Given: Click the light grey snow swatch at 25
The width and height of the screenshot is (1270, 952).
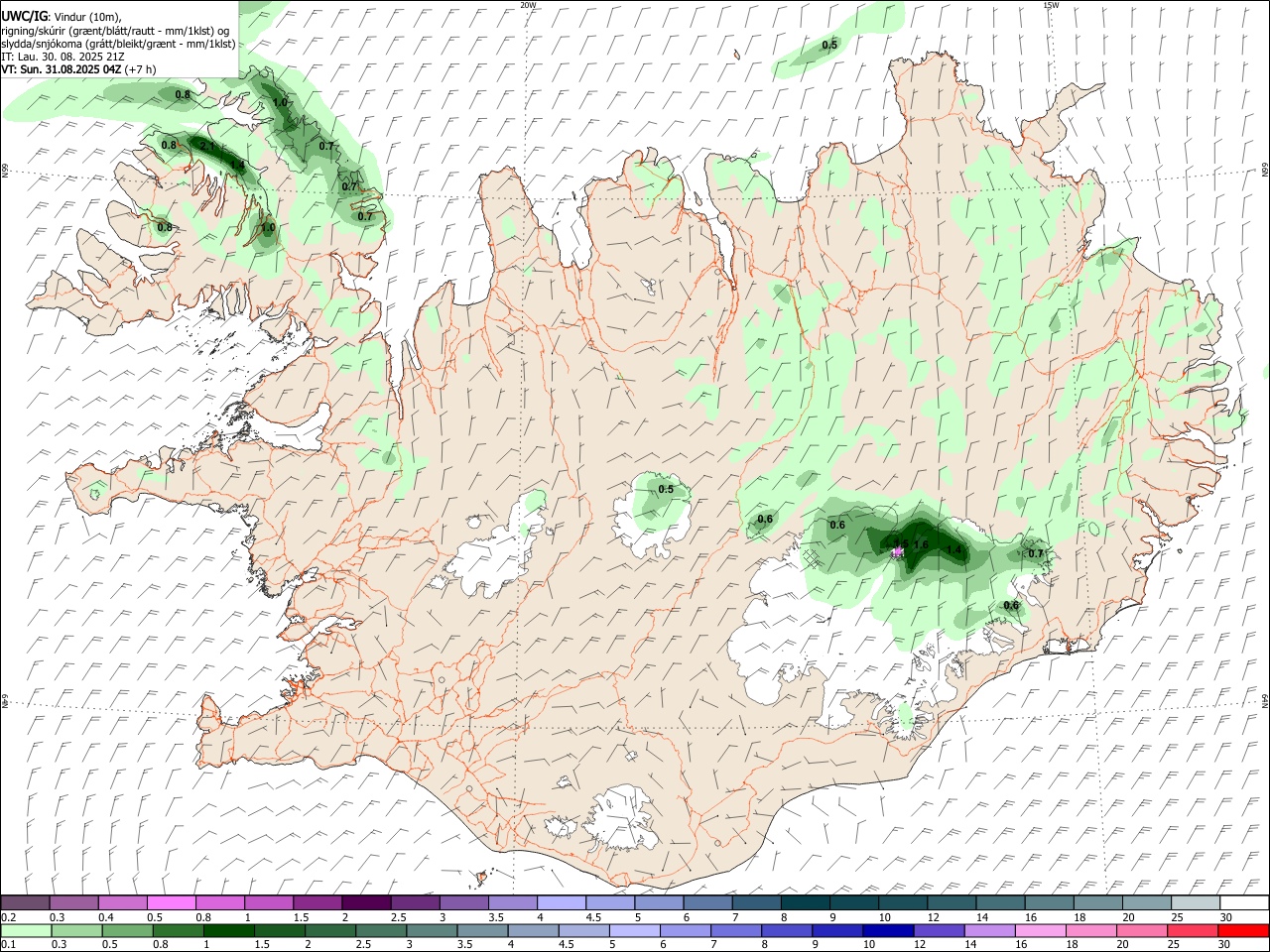Looking at the screenshot, I should (1196, 902).
